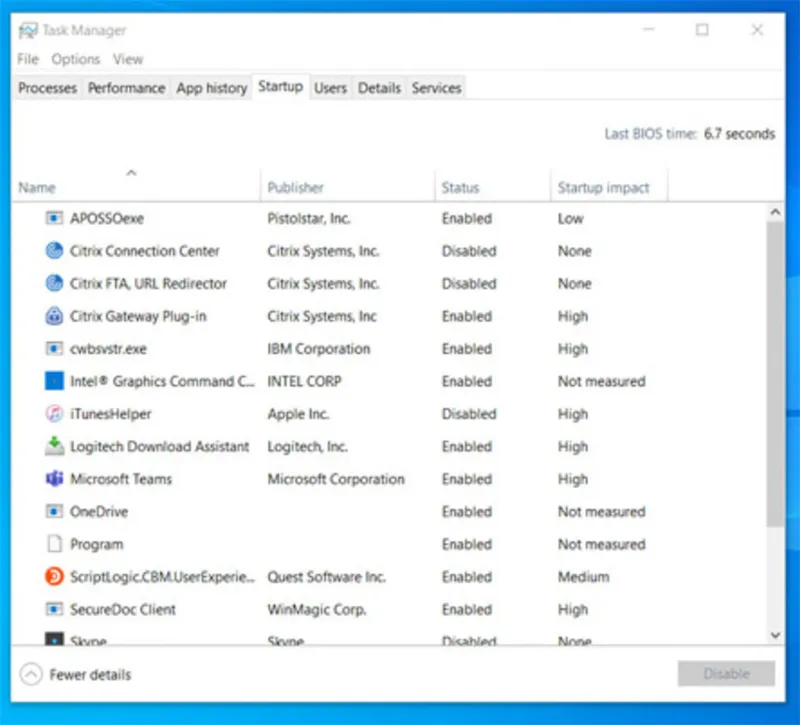Click the Last BIOS time value
800x725 pixels.
tap(739, 134)
